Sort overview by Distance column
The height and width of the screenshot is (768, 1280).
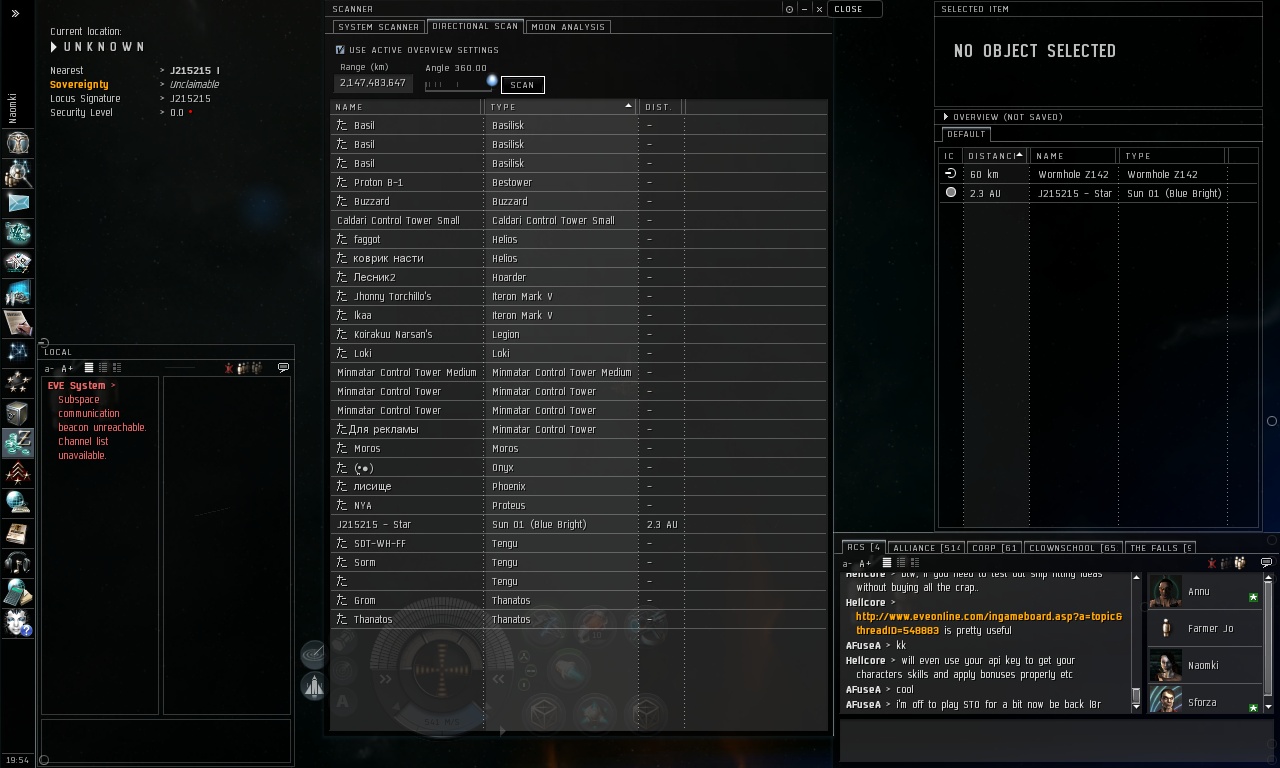click(995, 156)
